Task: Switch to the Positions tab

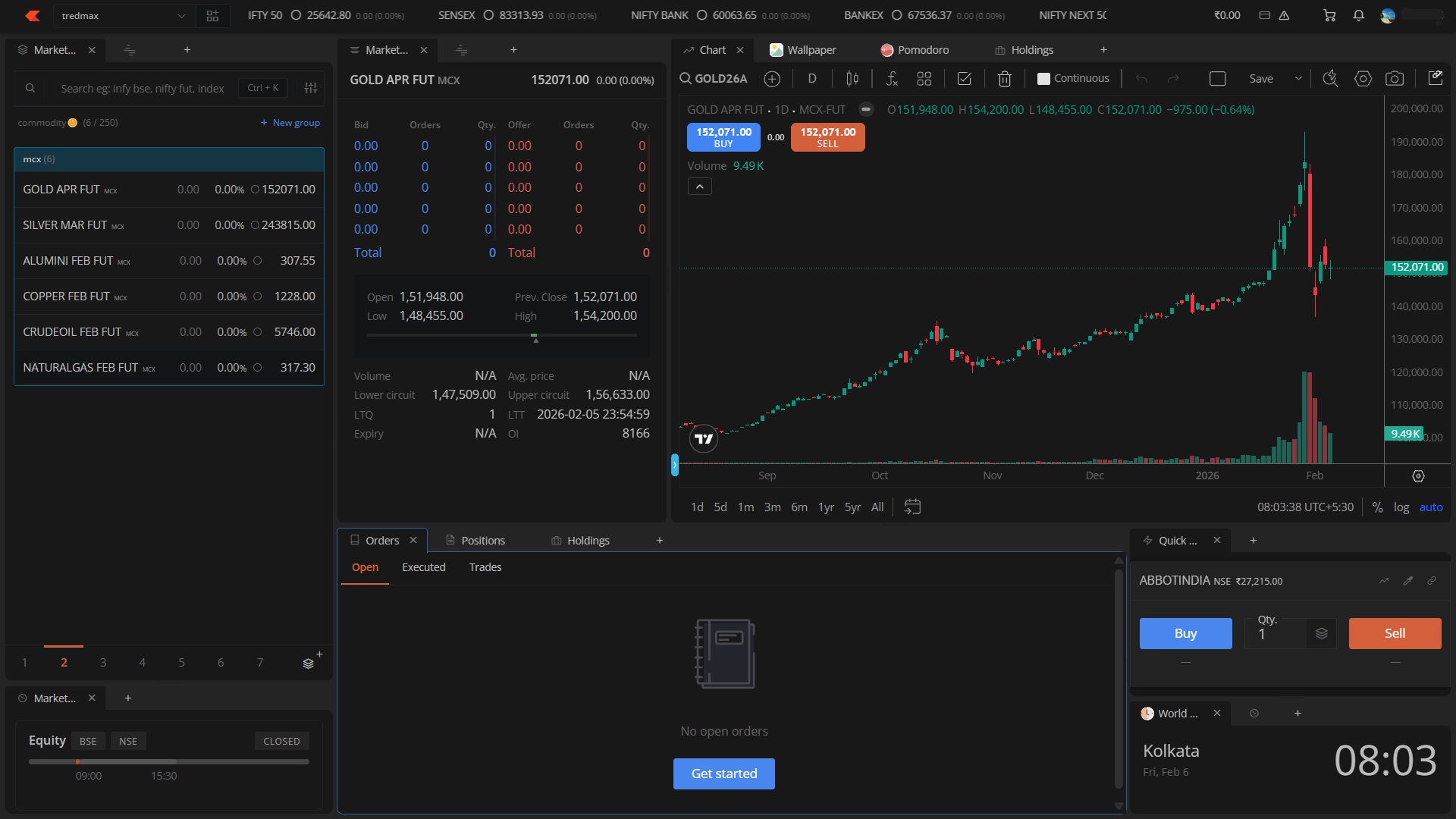Action: [482, 541]
